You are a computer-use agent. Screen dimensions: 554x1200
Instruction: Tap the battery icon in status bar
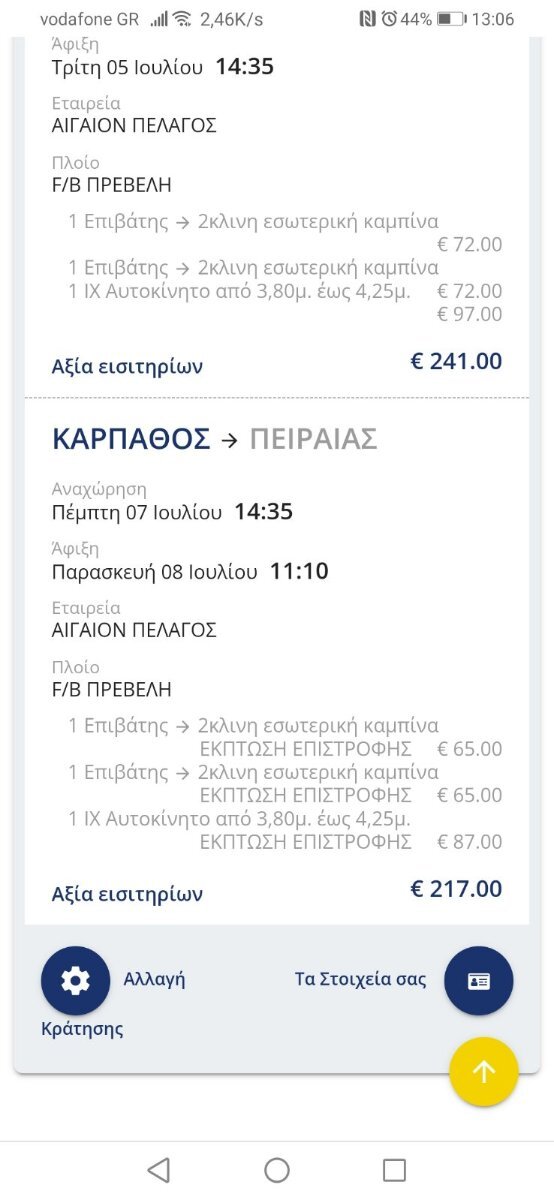(x=451, y=19)
